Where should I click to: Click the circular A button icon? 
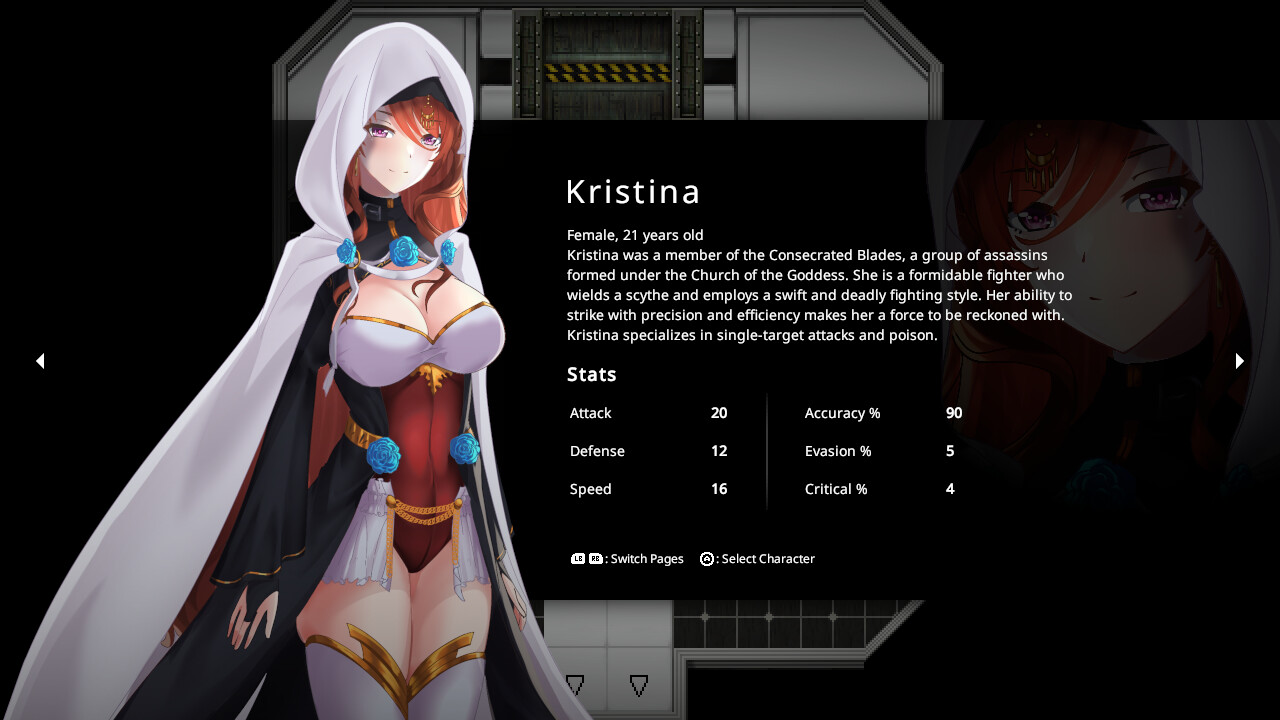pos(707,559)
